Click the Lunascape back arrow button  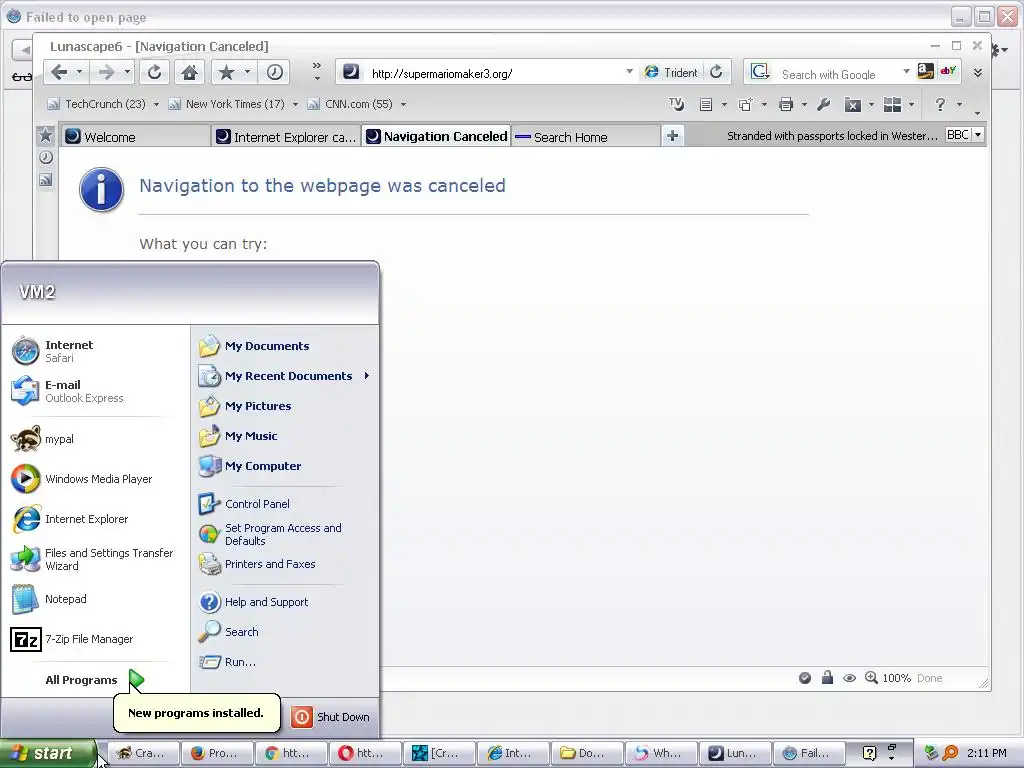pyautogui.click(x=59, y=72)
